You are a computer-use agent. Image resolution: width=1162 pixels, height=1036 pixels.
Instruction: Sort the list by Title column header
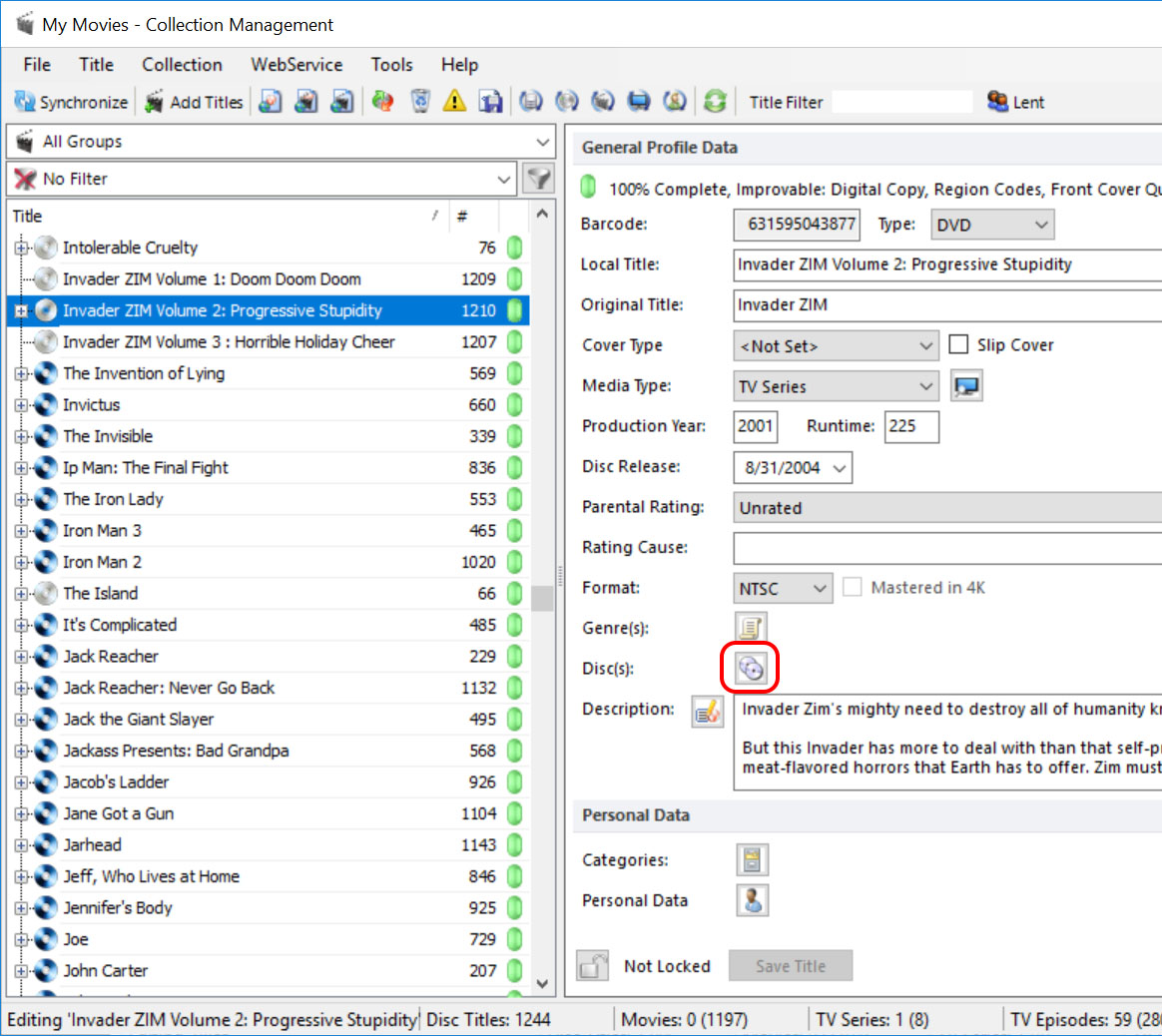(x=228, y=217)
